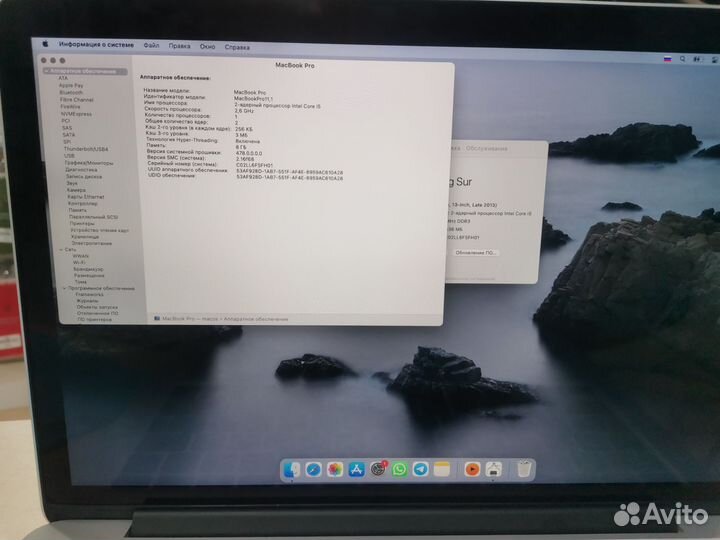Screen dimensions: 720x540
Task: Select FireWire in the sidebar
Action: click(70, 107)
